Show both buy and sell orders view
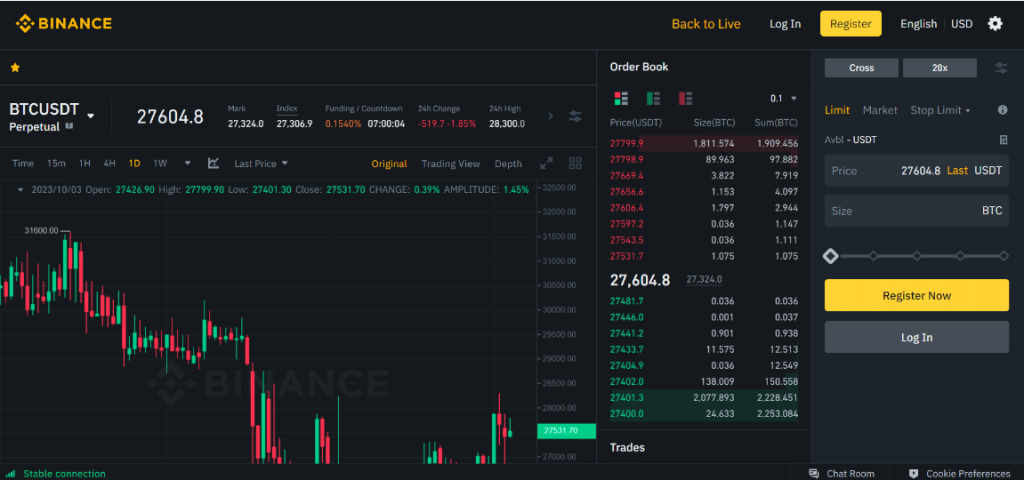The height and width of the screenshot is (480, 1024). pyautogui.click(x=621, y=98)
